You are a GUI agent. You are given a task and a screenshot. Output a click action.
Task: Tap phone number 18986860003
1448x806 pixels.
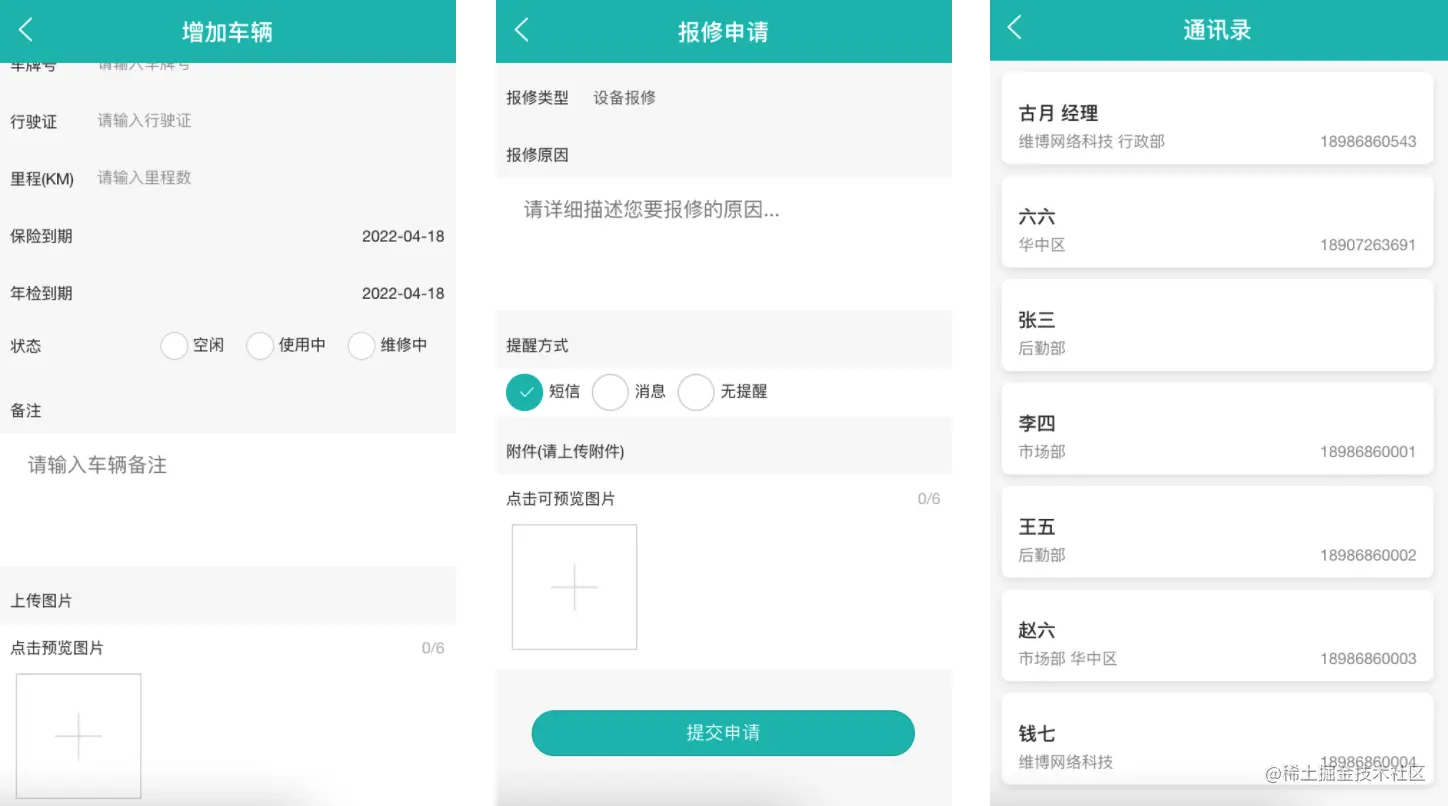coord(1368,659)
